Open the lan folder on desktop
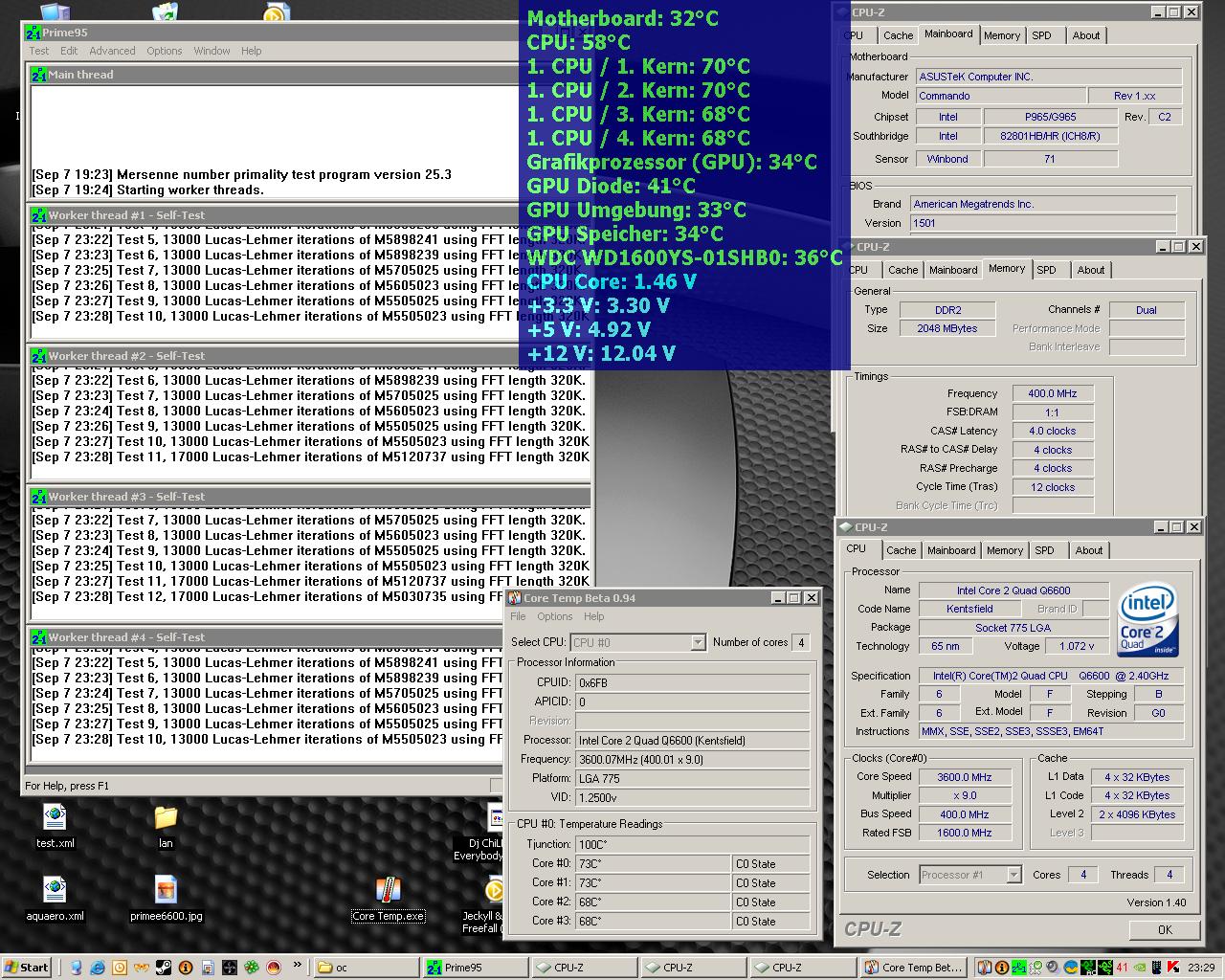This screenshot has height=980, width=1225. [166, 816]
